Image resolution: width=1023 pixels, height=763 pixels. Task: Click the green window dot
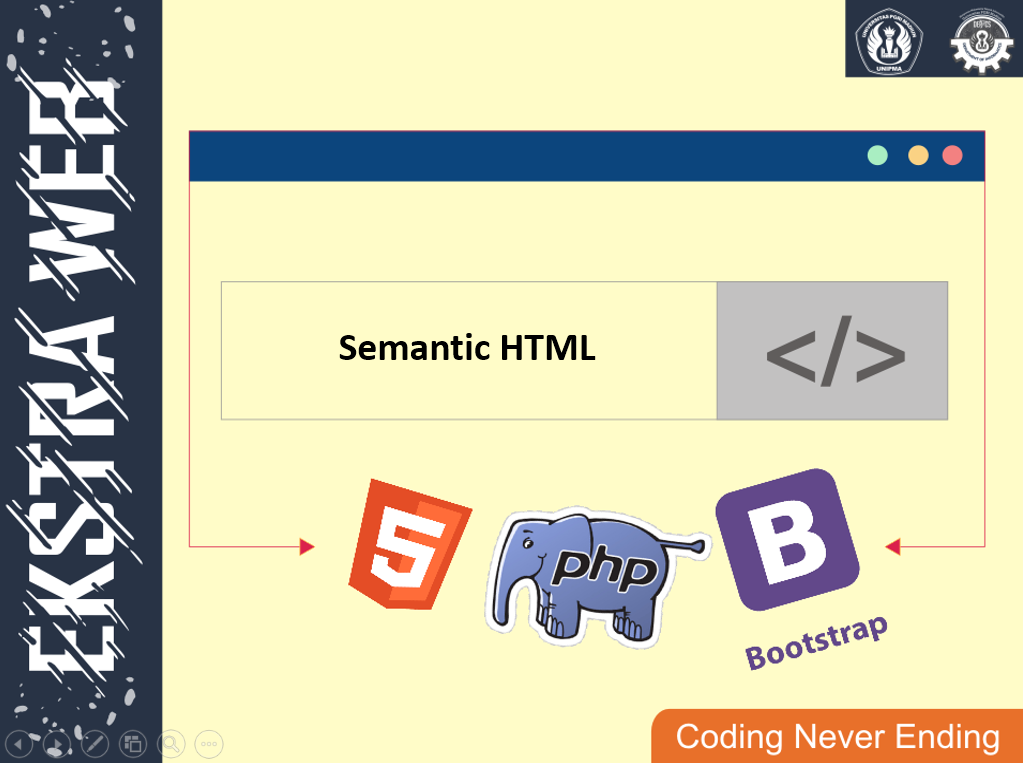tap(878, 155)
